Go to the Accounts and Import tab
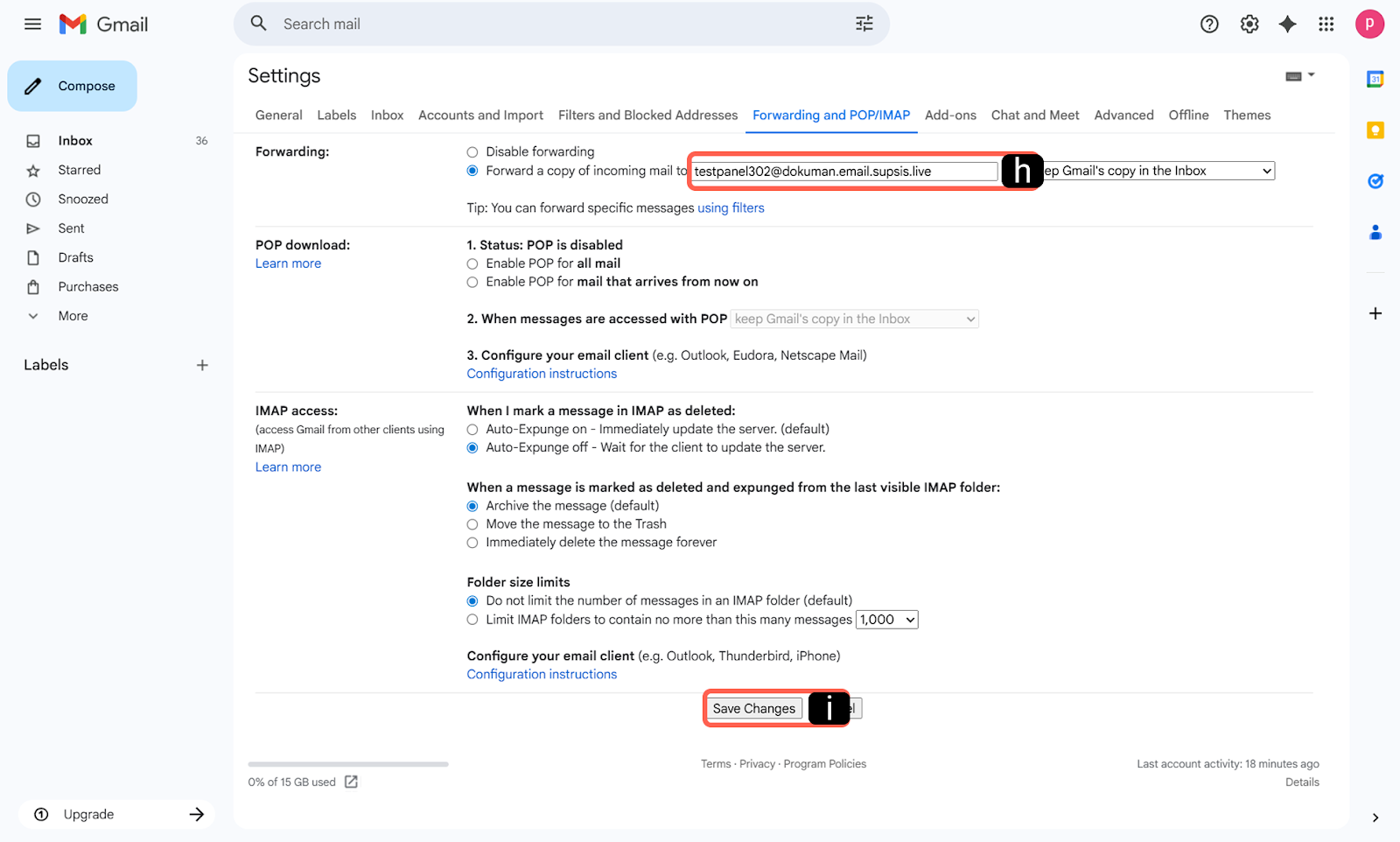 (x=480, y=116)
